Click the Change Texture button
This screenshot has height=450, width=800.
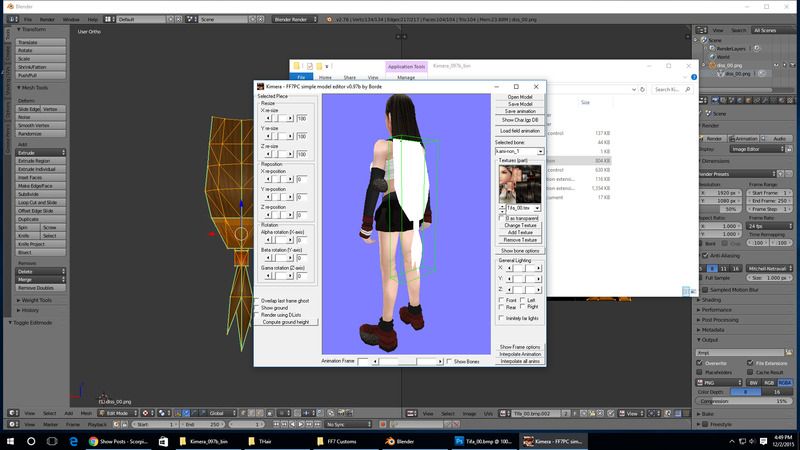(519, 225)
